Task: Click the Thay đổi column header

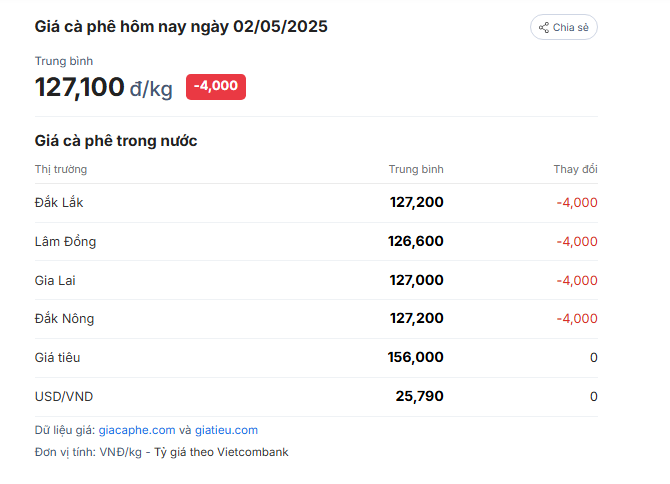Action: point(575,169)
